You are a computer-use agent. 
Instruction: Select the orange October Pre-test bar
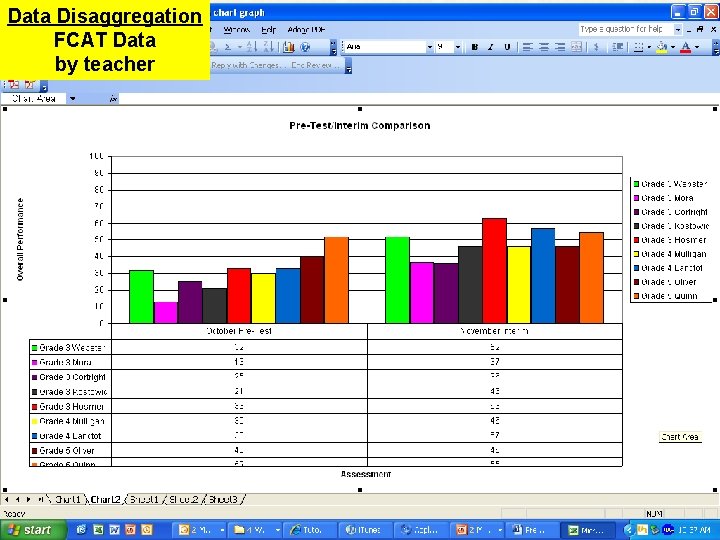pyautogui.click(x=337, y=280)
